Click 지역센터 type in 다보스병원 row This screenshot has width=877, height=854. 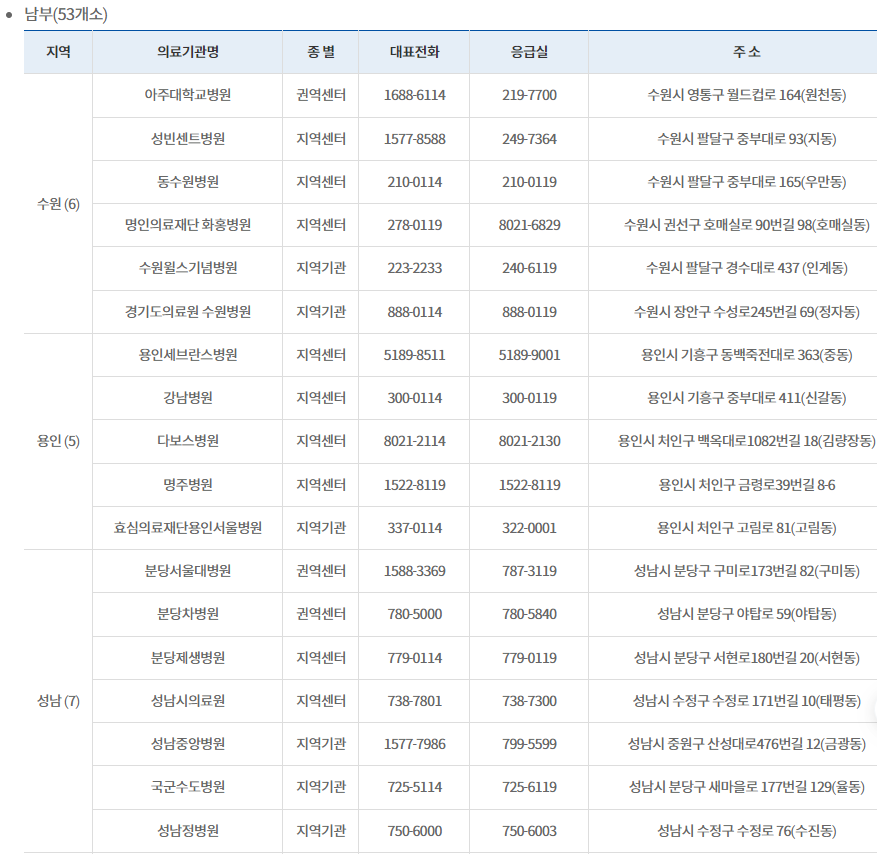(320, 441)
